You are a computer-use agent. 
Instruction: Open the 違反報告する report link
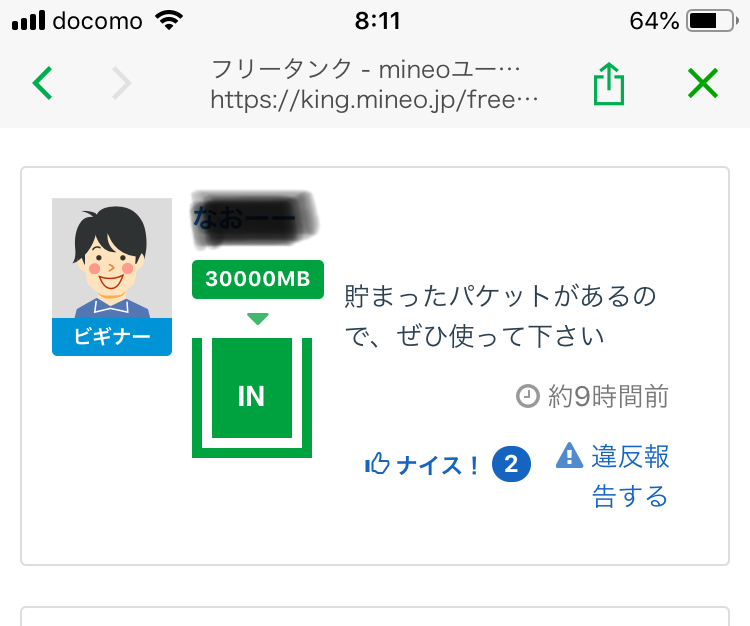[630, 476]
